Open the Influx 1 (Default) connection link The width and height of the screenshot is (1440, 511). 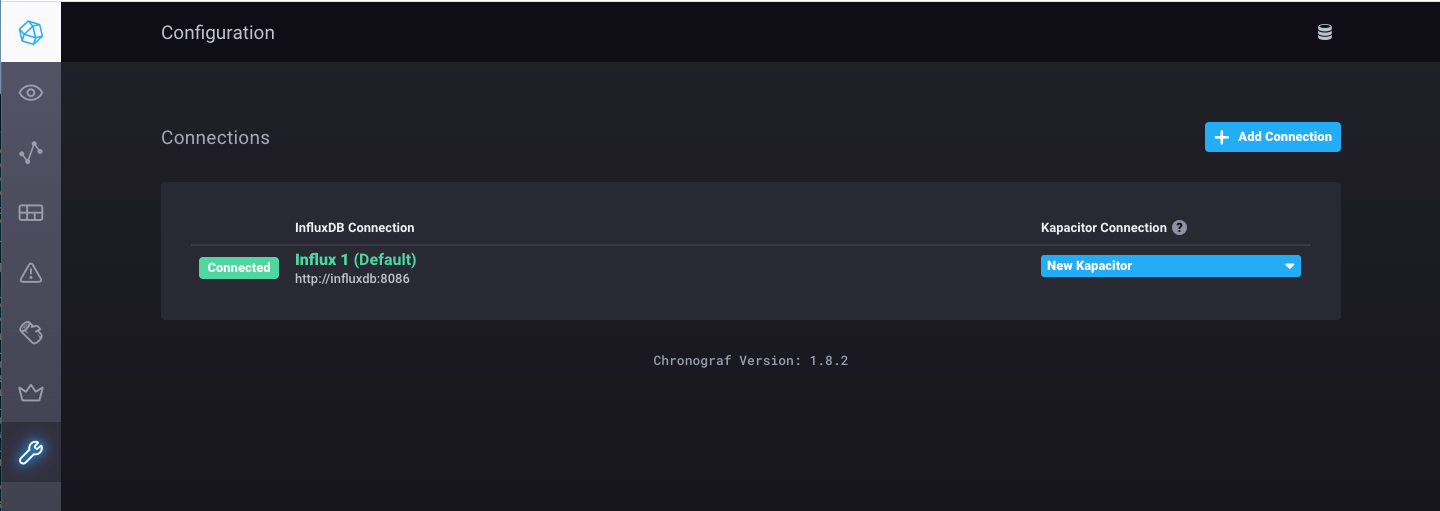[x=356, y=259]
